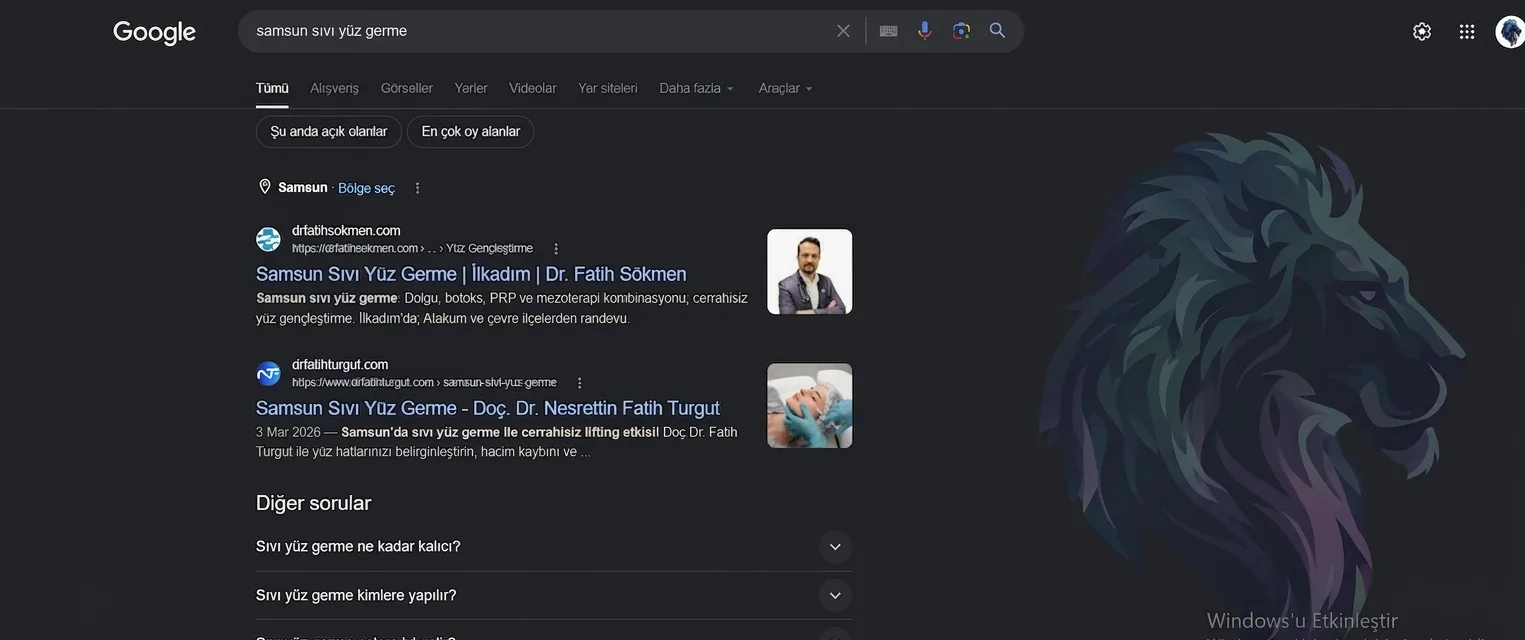Open the Görseller tab
Image resolution: width=1525 pixels, height=640 pixels.
(x=407, y=88)
